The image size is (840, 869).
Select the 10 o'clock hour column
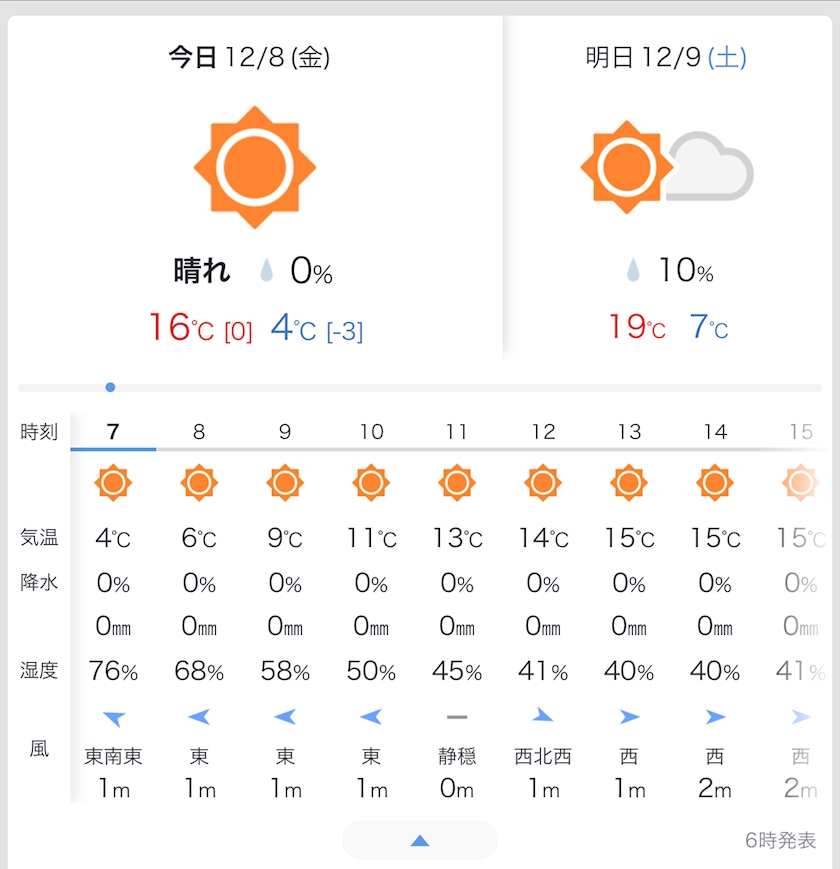[x=371, y=432]
